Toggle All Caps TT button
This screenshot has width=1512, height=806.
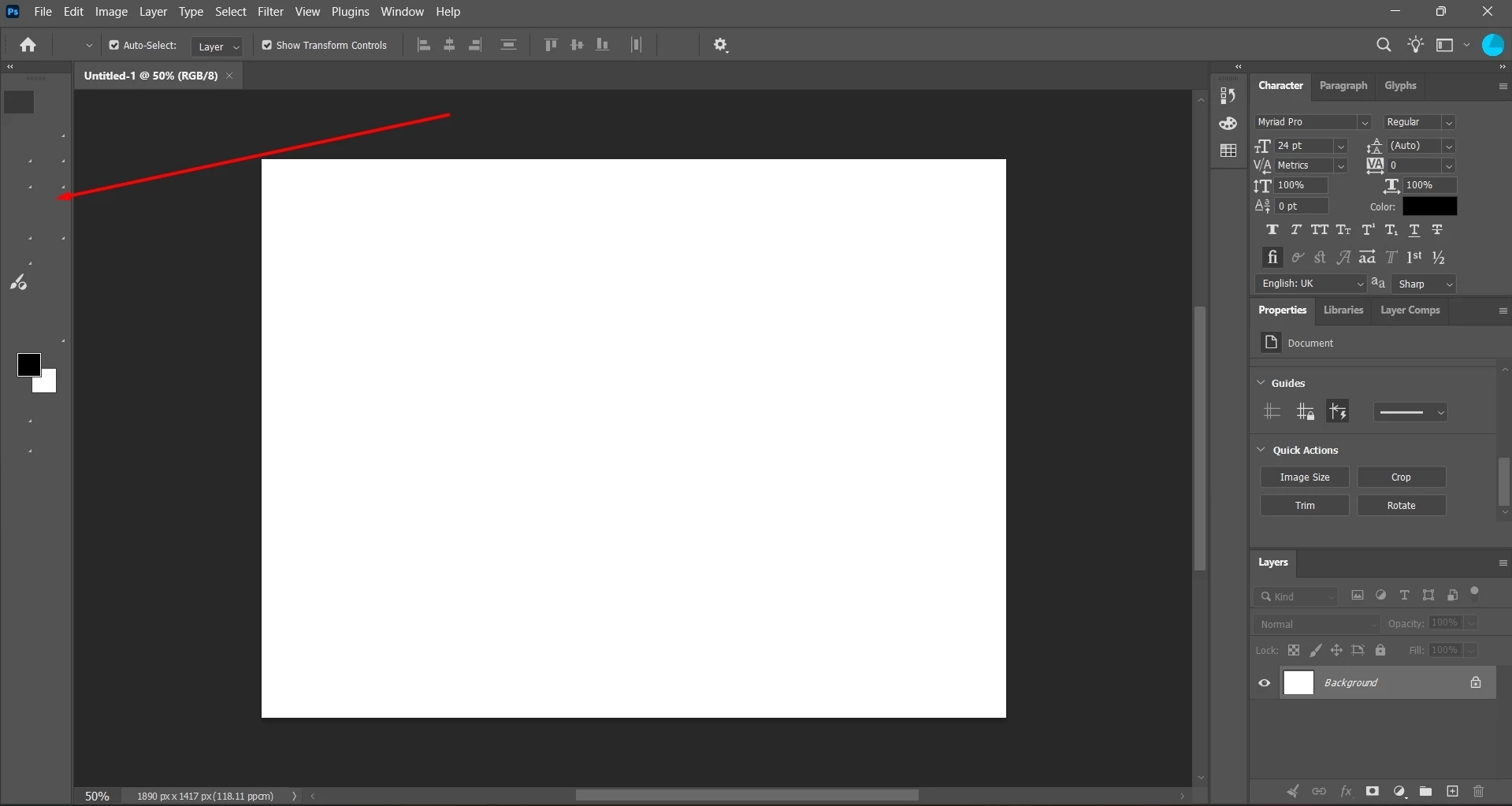pos(1320,230)
